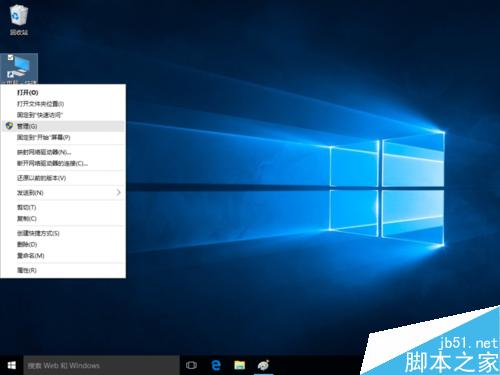Viewport: 500px width, 375px height.
Task: Select 断开网络驱动器的连接(C)... entry
Action: [x=63, y=163]
